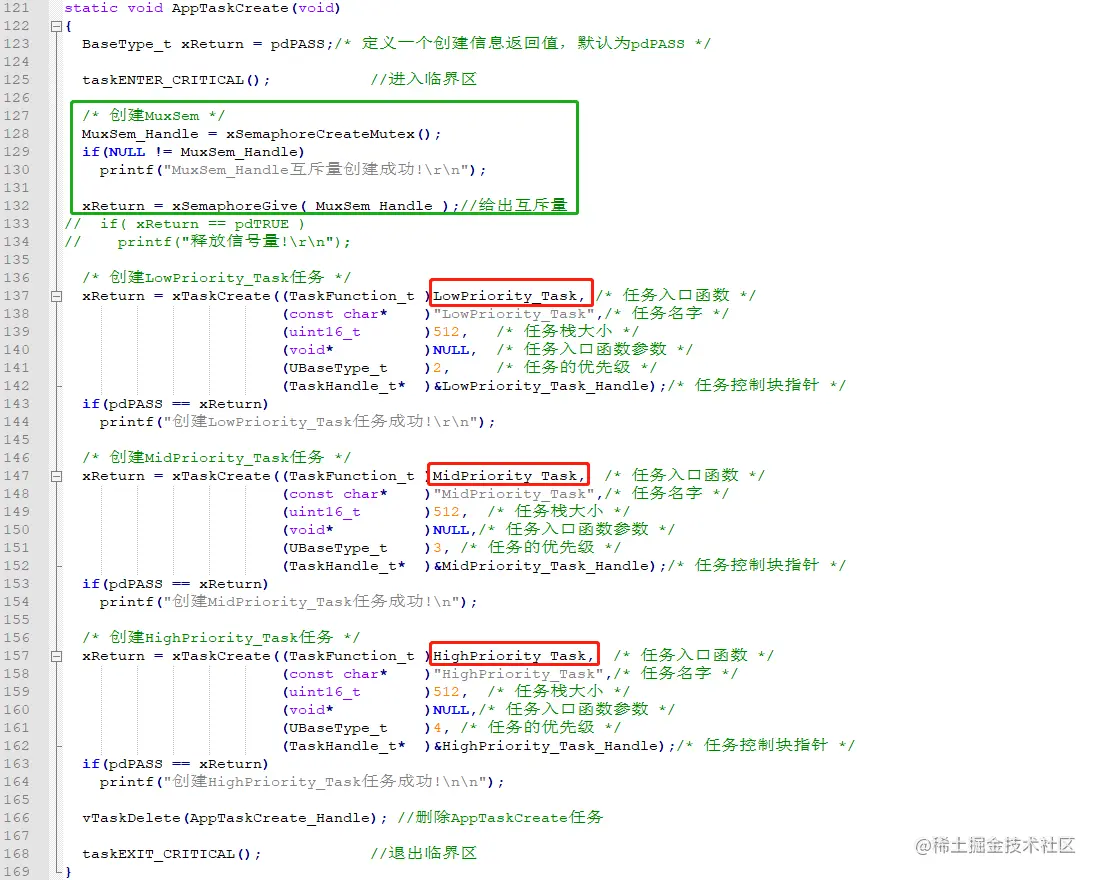
Task: Click the '创建HighPriority_Task任务' comment
Action: (220, 637)
